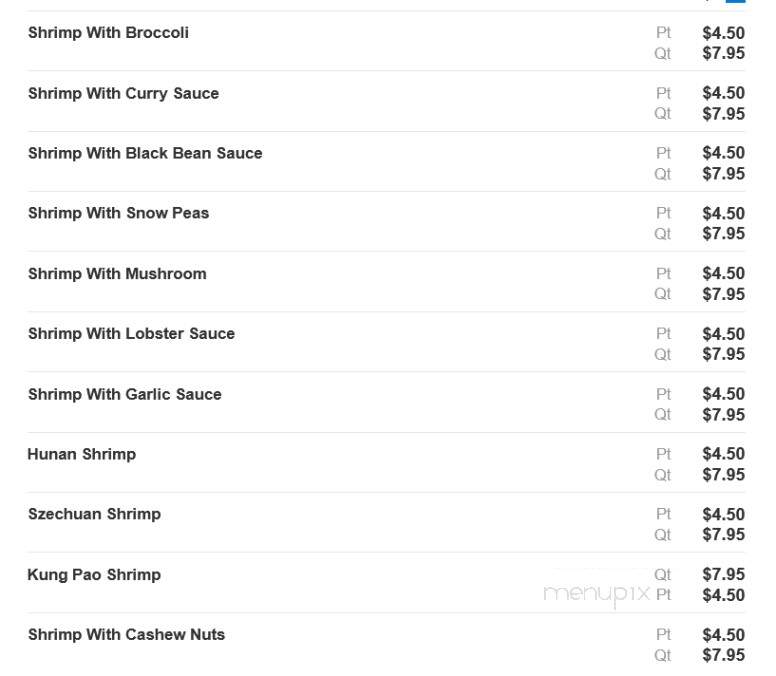Select Hunan Shrimp dish
Image resolution: width=776 pixels, height=676 pixels.
82,454
